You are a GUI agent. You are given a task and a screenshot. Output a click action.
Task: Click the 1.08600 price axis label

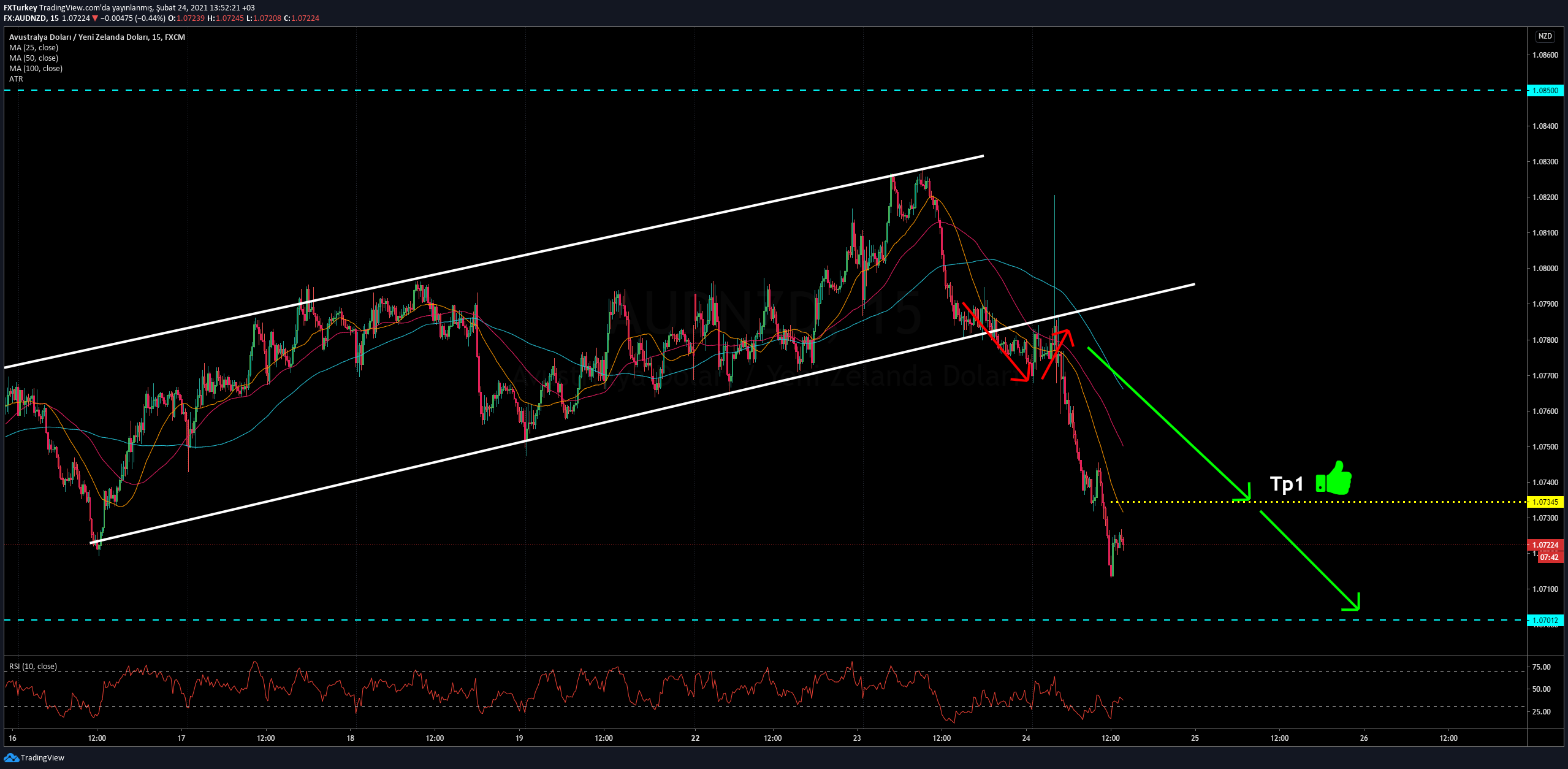tap(1545, 55)
